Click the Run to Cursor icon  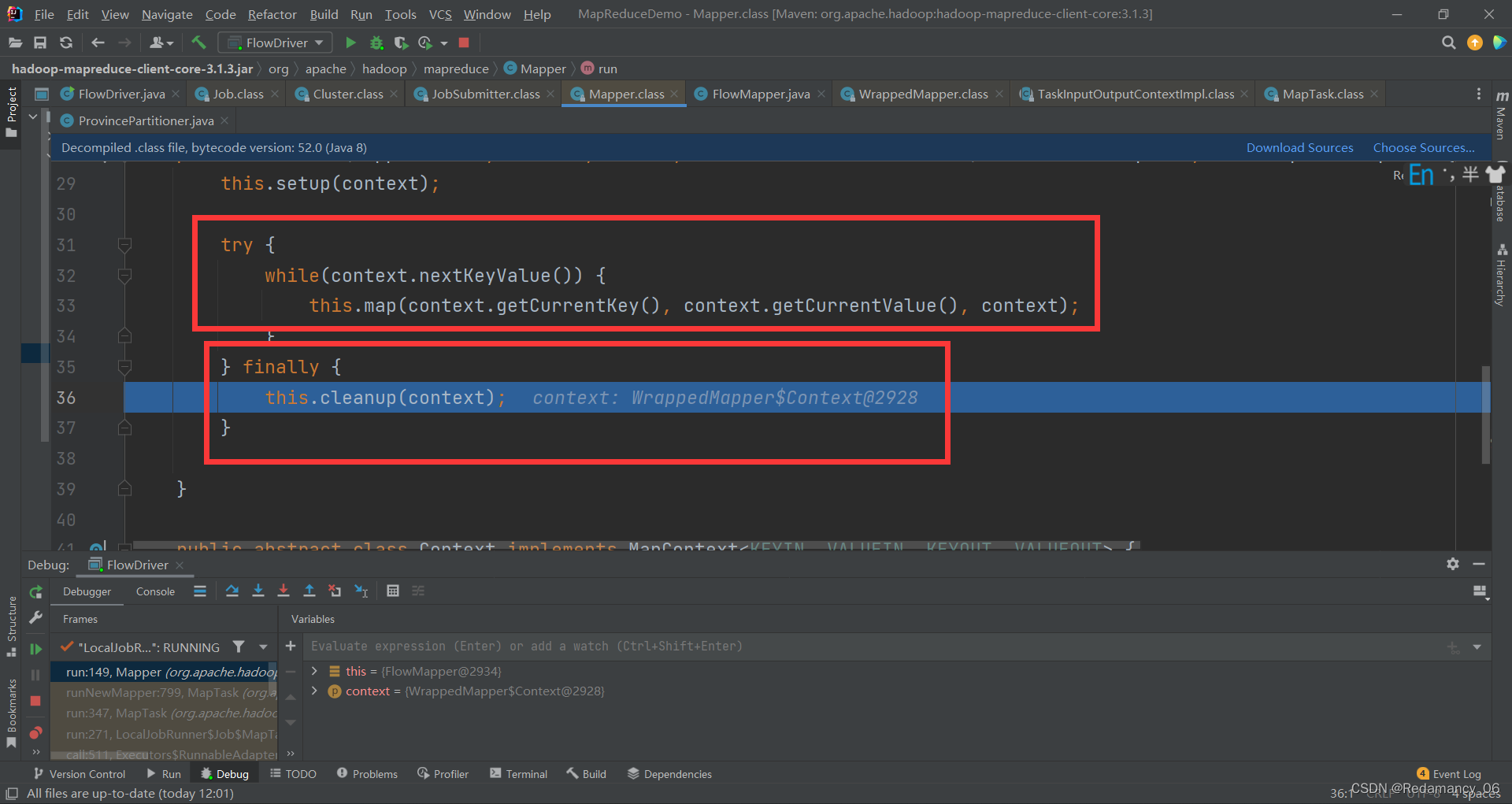pyautogui.click(x=361, y=591)
